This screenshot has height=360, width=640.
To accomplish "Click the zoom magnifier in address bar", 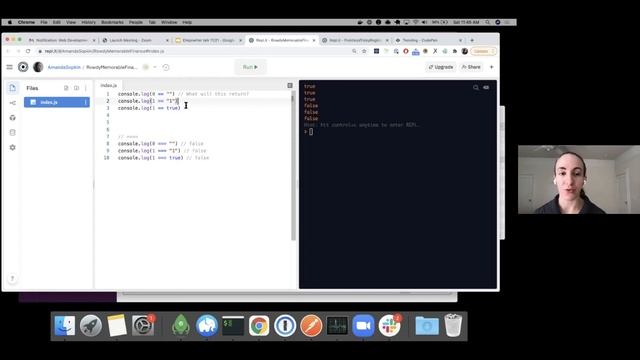I will click(x=354, y=51).
